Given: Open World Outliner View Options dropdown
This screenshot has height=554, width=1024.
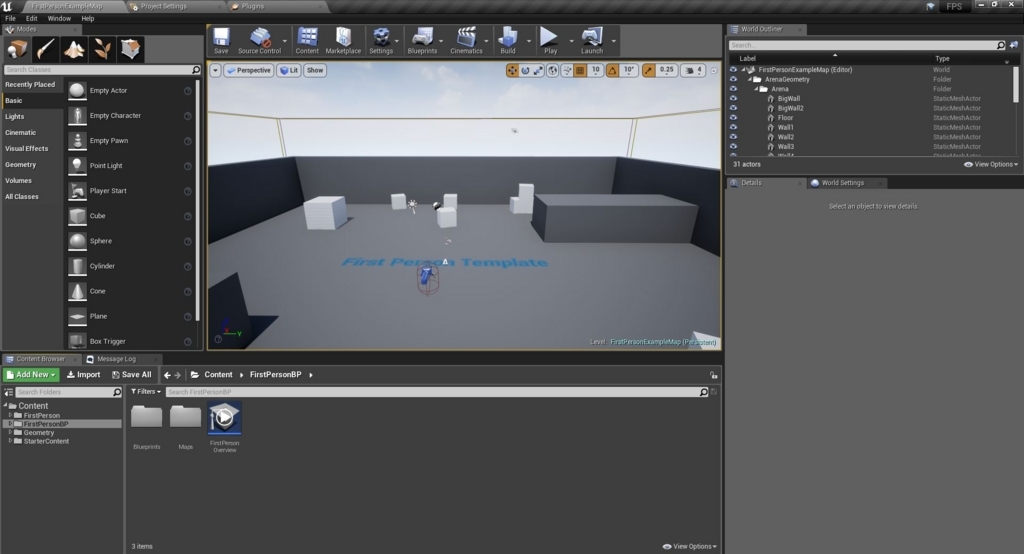Looking at the screenshot, I should click(x=991, y=164).
